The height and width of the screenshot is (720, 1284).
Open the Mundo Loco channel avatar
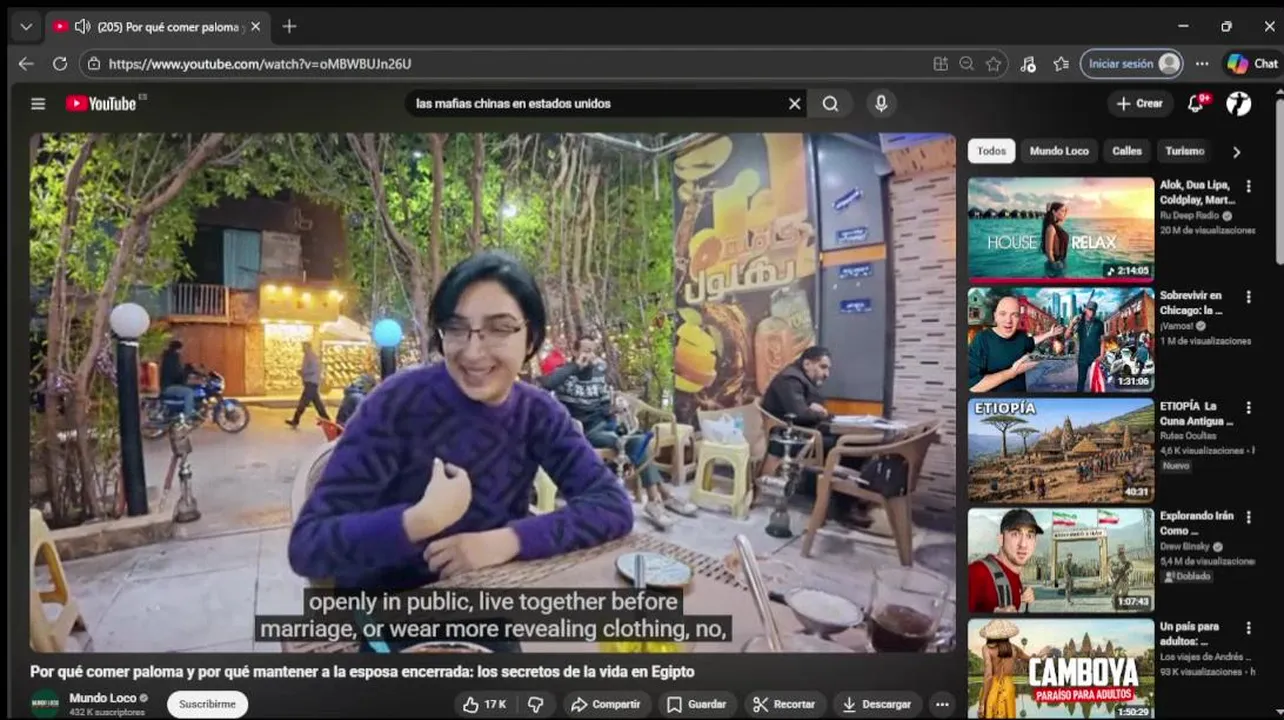tap(45, 704)
